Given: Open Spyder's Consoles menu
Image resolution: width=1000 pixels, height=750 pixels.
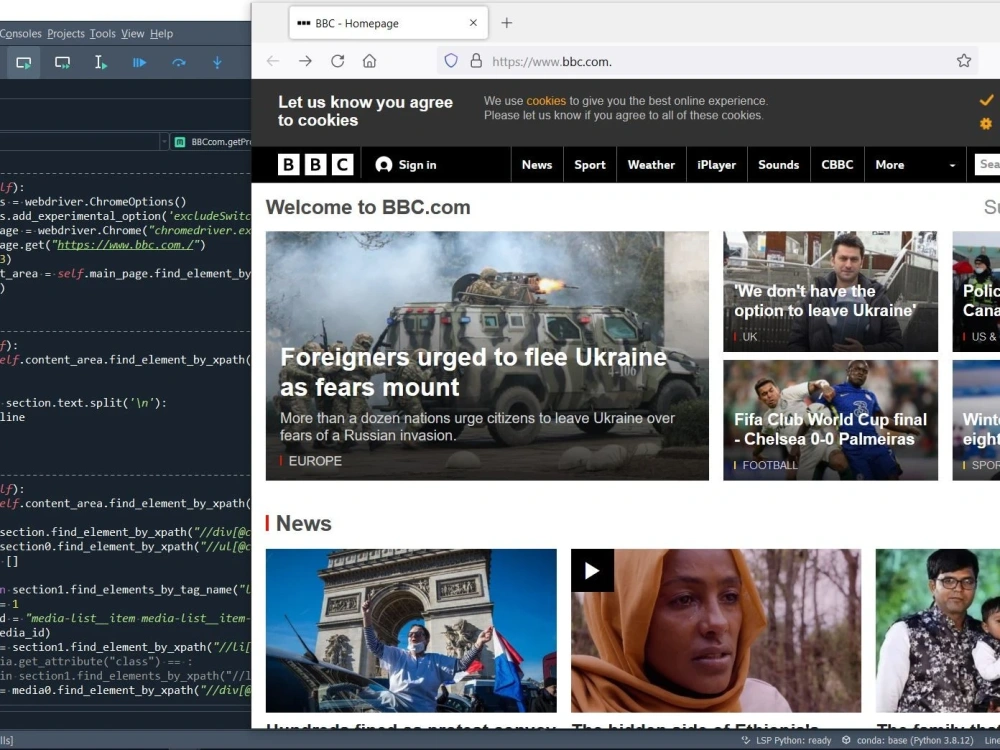Looking at the screenshot, I should pyautogui.click(x=20, y=34).
